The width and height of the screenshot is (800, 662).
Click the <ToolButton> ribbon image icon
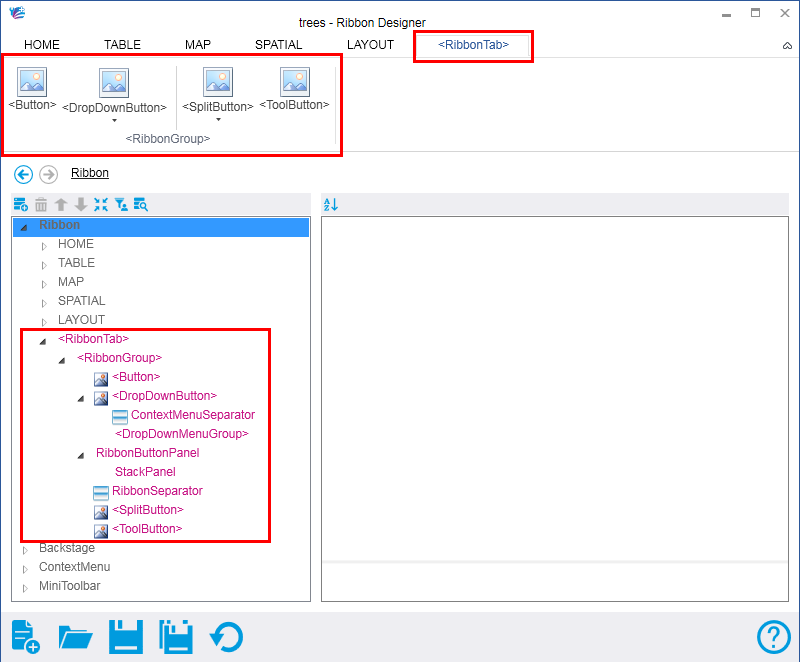[295, 82]
